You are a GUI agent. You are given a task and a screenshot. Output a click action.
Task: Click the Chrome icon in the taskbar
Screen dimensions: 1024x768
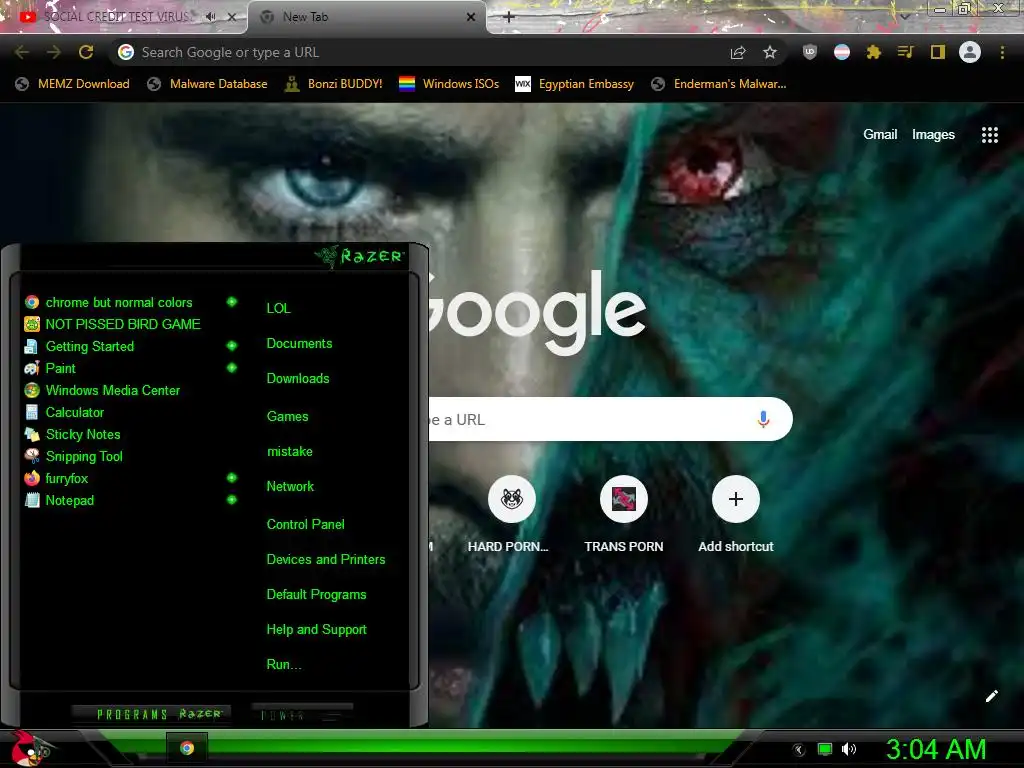point(187,748)
